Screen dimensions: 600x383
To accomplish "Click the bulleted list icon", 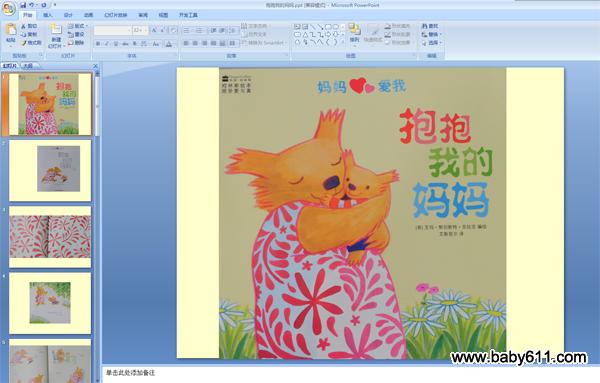I will tap(187, 30).
